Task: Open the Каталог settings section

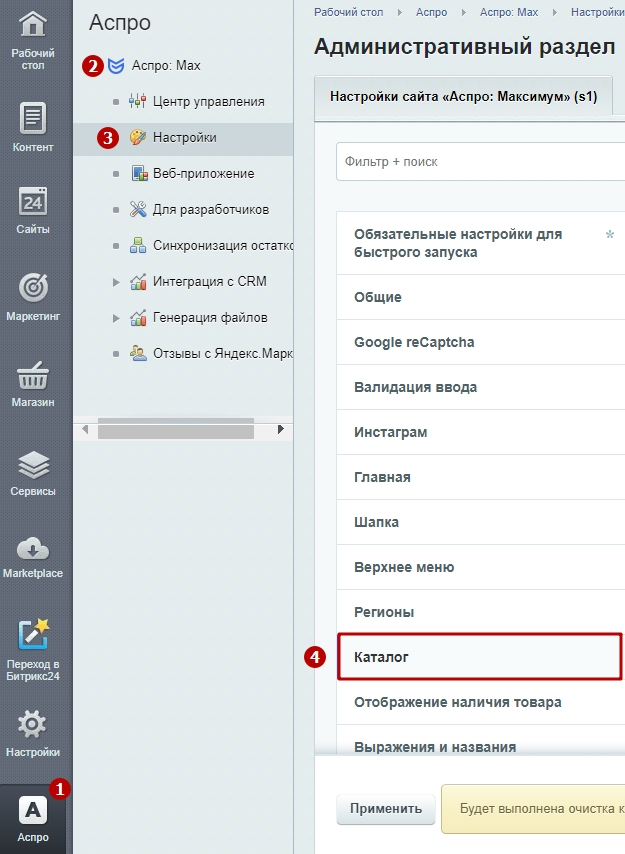Action: [x=480, y=657]
